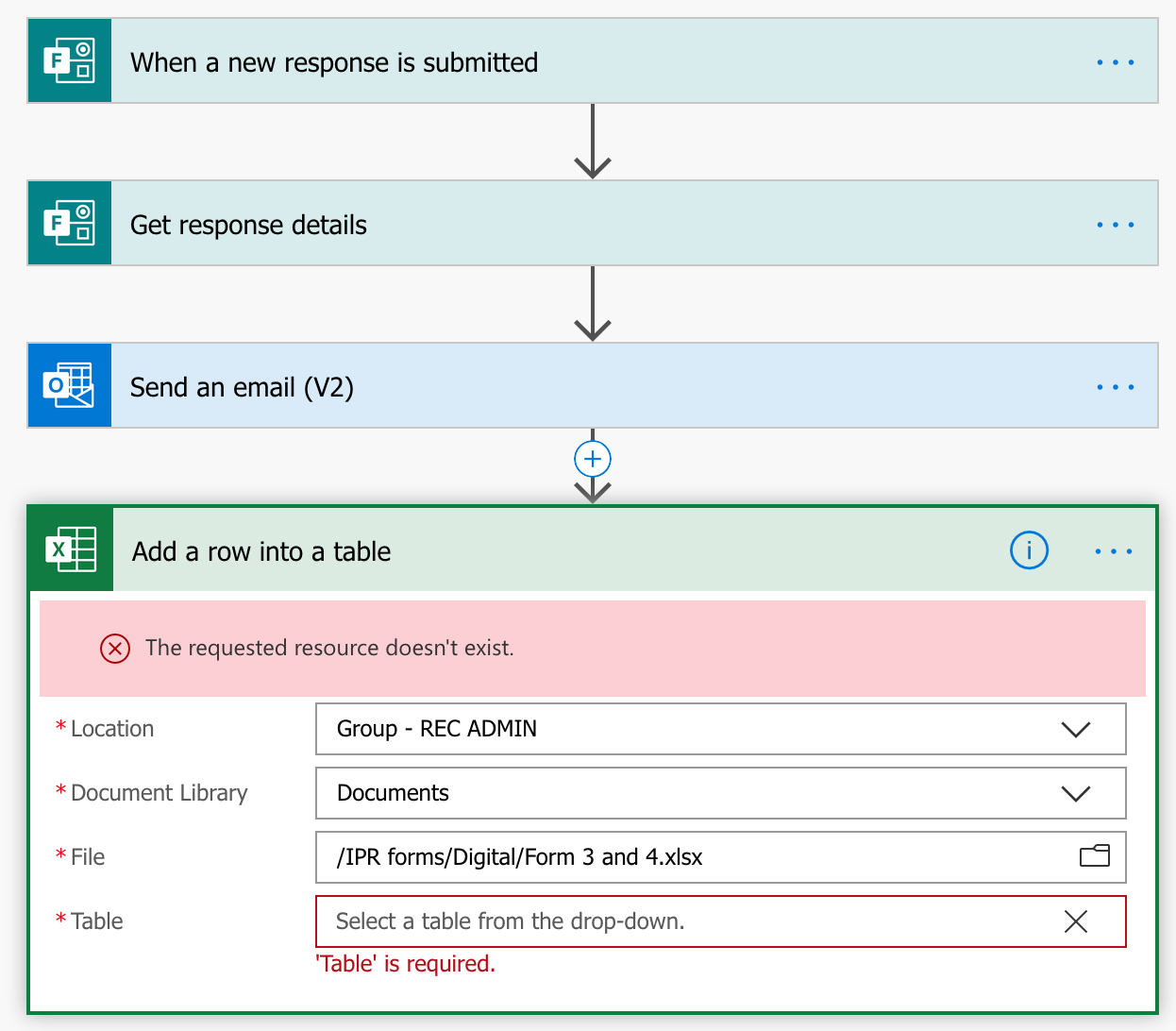Click the Document Library field label
Viewport: 1176px width, 1031px height.
160,793
